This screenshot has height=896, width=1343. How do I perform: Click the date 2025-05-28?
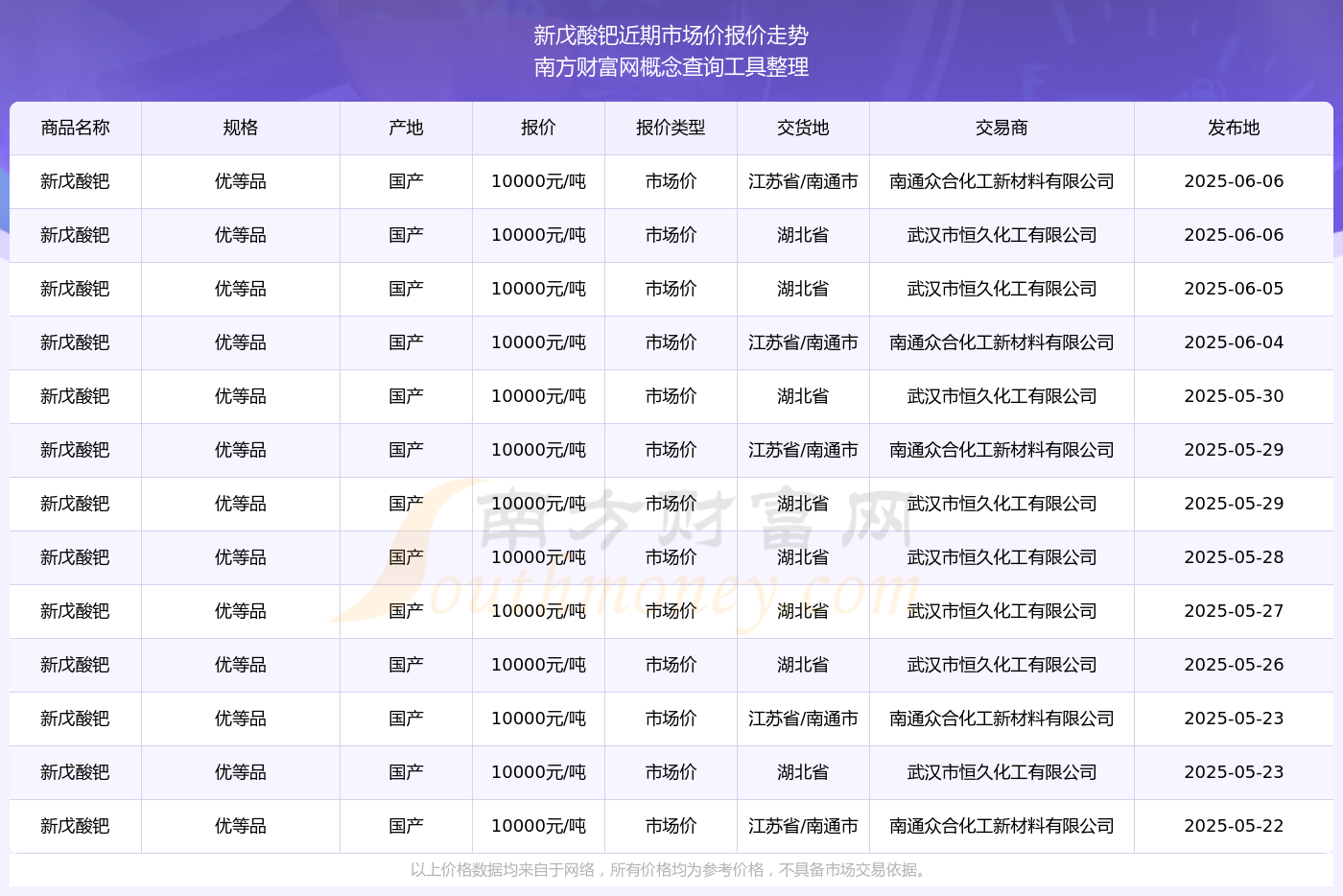click(x=1234, y=557)
